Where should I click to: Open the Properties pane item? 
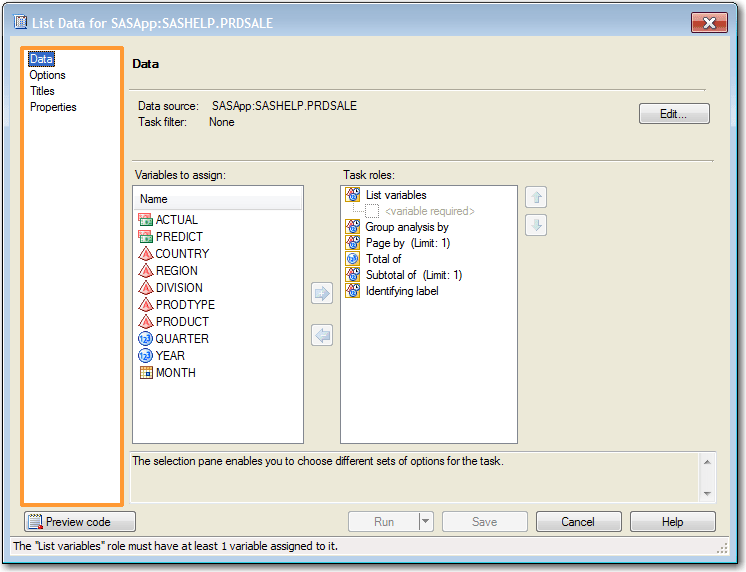[x=53, y=107]
